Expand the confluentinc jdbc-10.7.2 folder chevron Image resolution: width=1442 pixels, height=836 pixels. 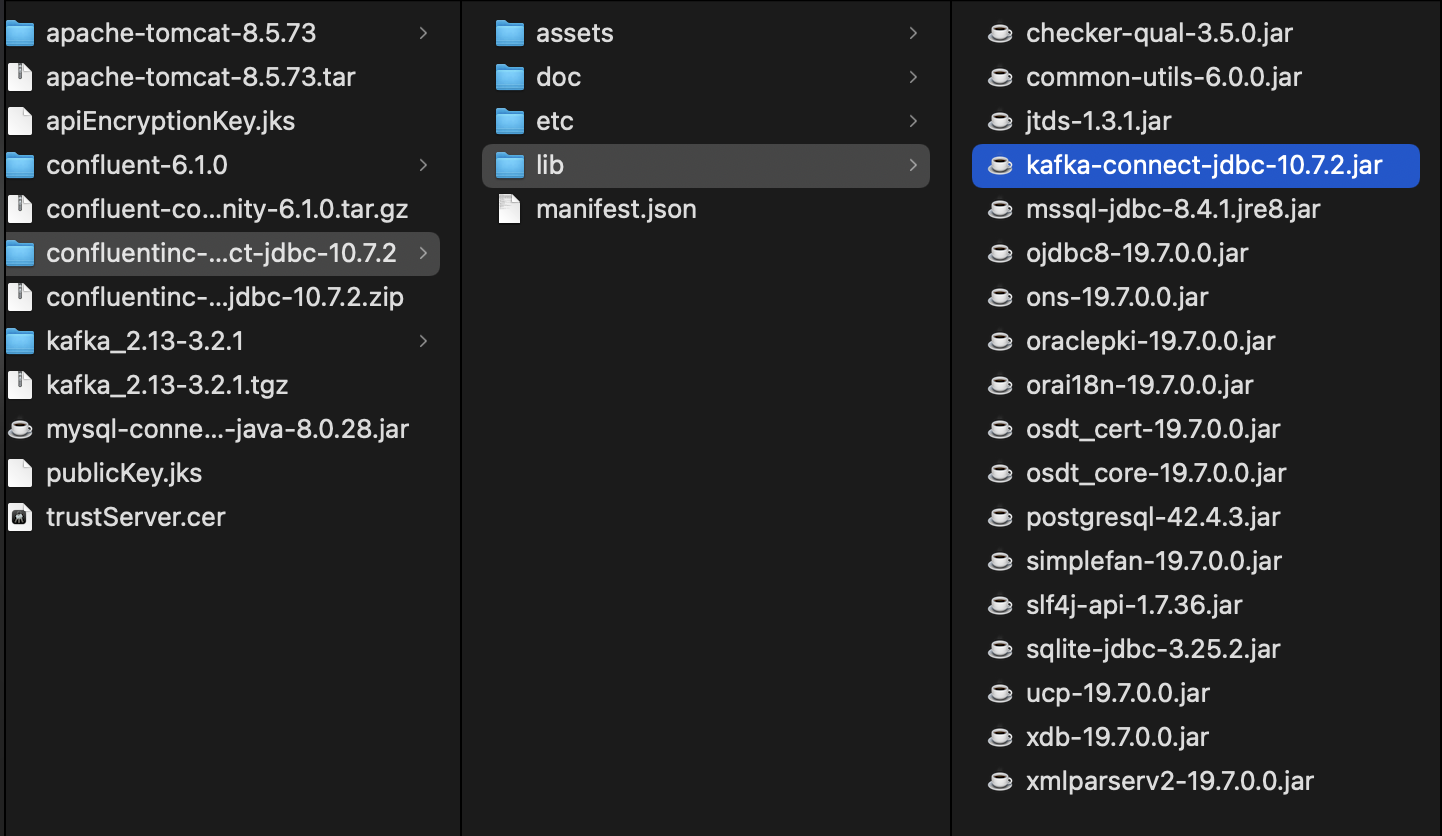point(423,253)
